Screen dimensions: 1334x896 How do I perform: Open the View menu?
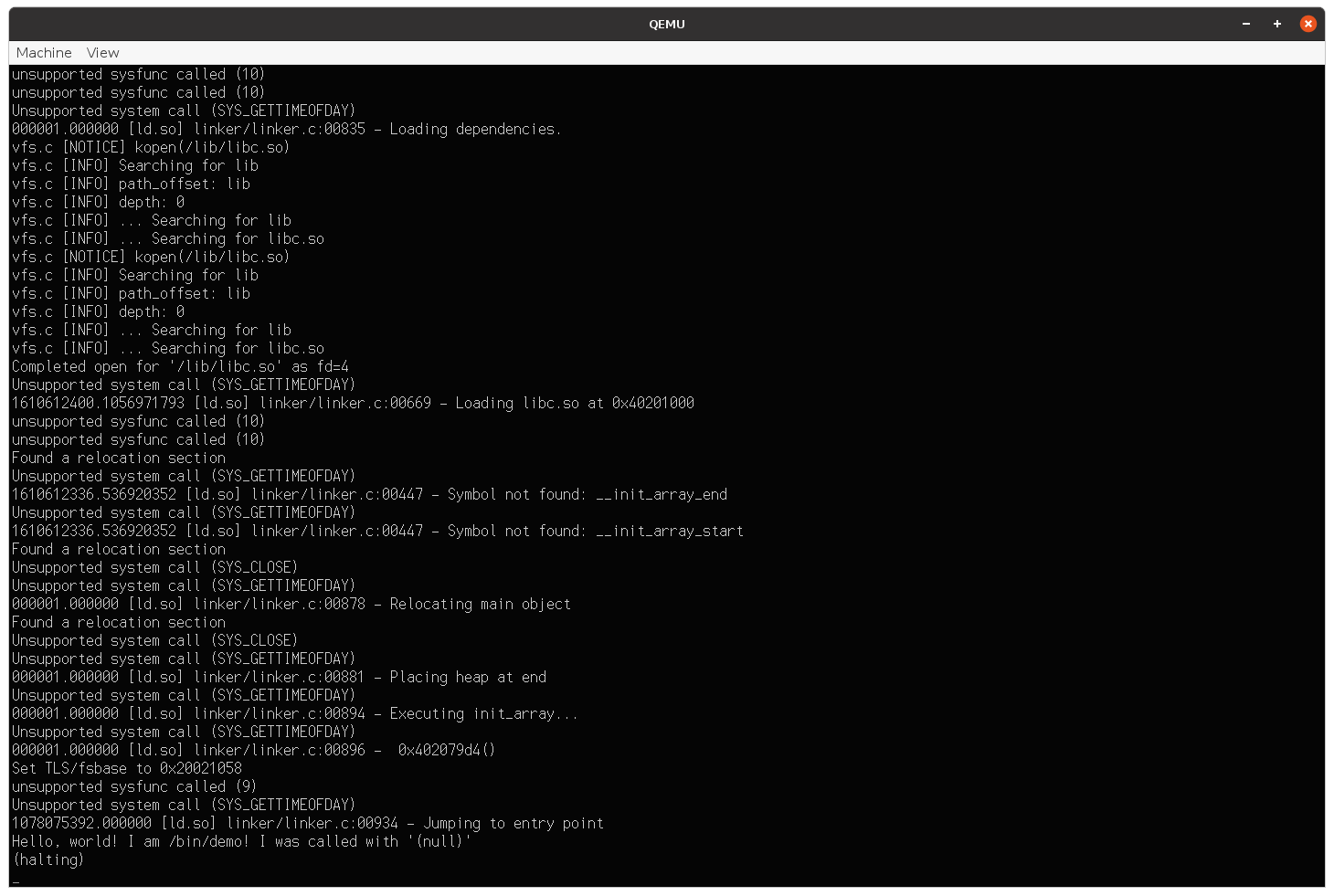102,53
